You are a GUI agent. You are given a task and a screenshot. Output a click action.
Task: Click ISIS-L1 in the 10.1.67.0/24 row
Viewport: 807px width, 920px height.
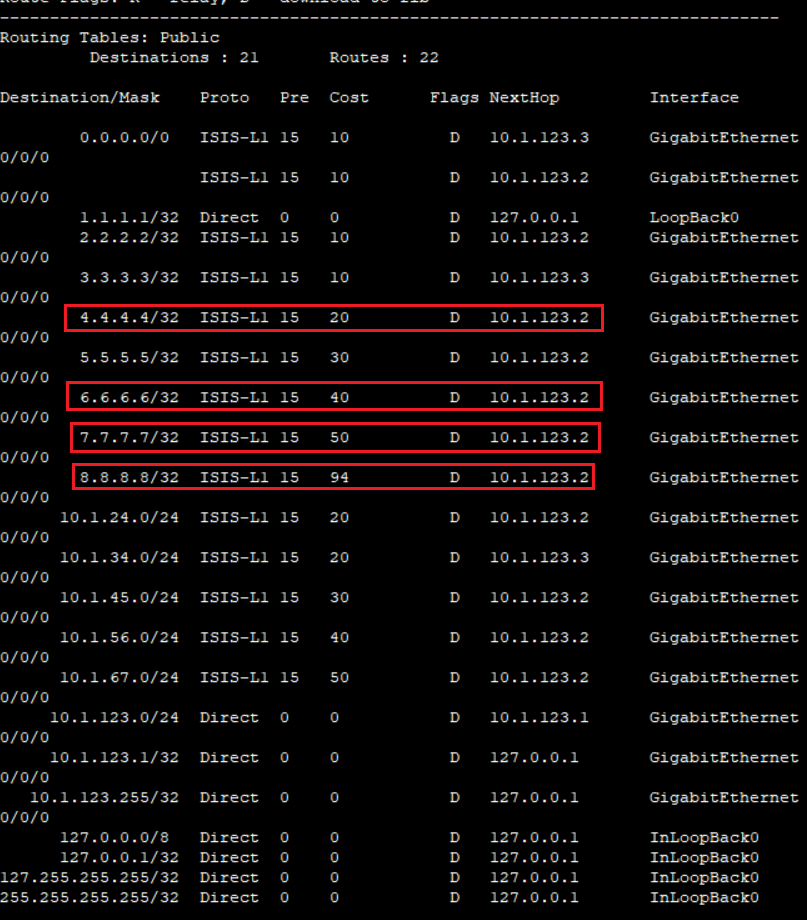click(234, 677)
